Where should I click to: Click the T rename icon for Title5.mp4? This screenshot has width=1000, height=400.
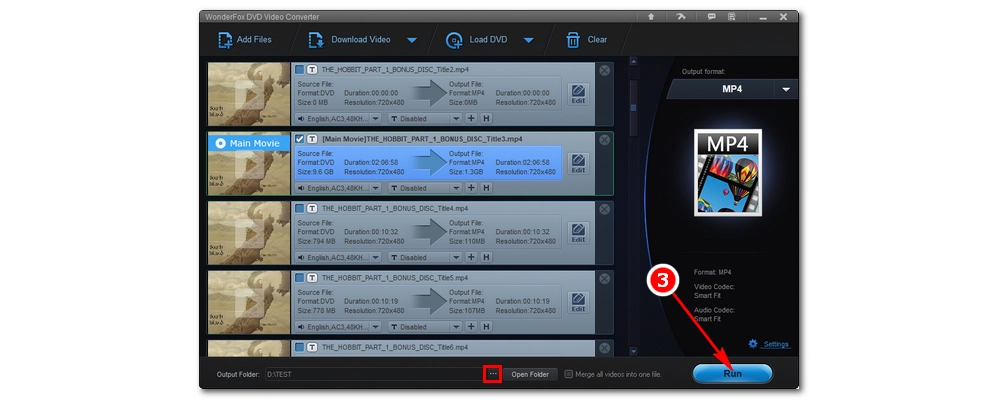click(x=312, y=278)
